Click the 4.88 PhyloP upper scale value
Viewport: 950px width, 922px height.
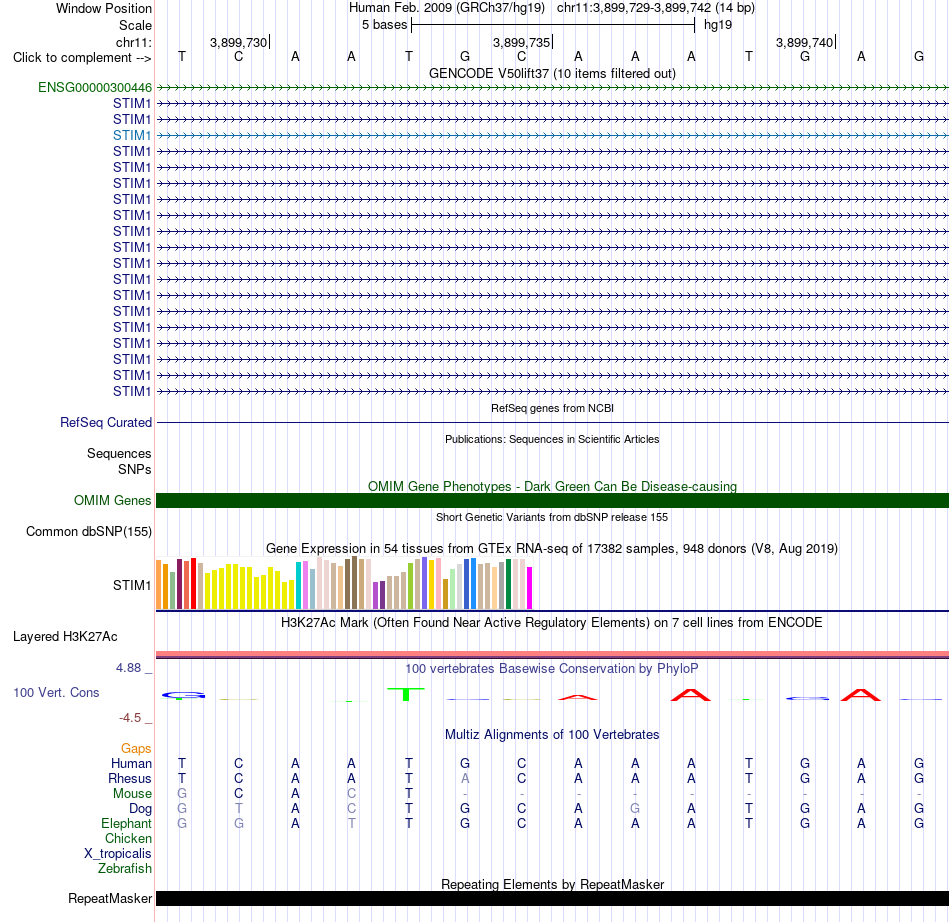pyautogui.click(x=128, y=668)
